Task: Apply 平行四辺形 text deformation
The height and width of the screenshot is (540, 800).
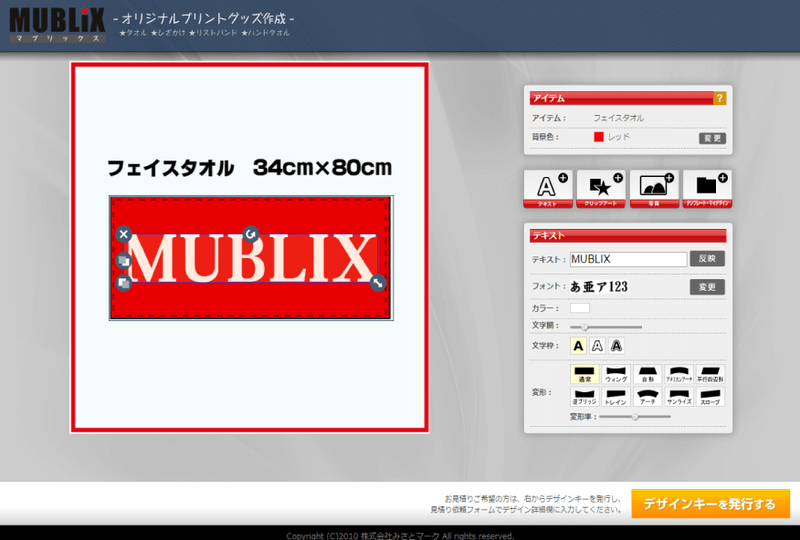Action: (x=710, y=374)
